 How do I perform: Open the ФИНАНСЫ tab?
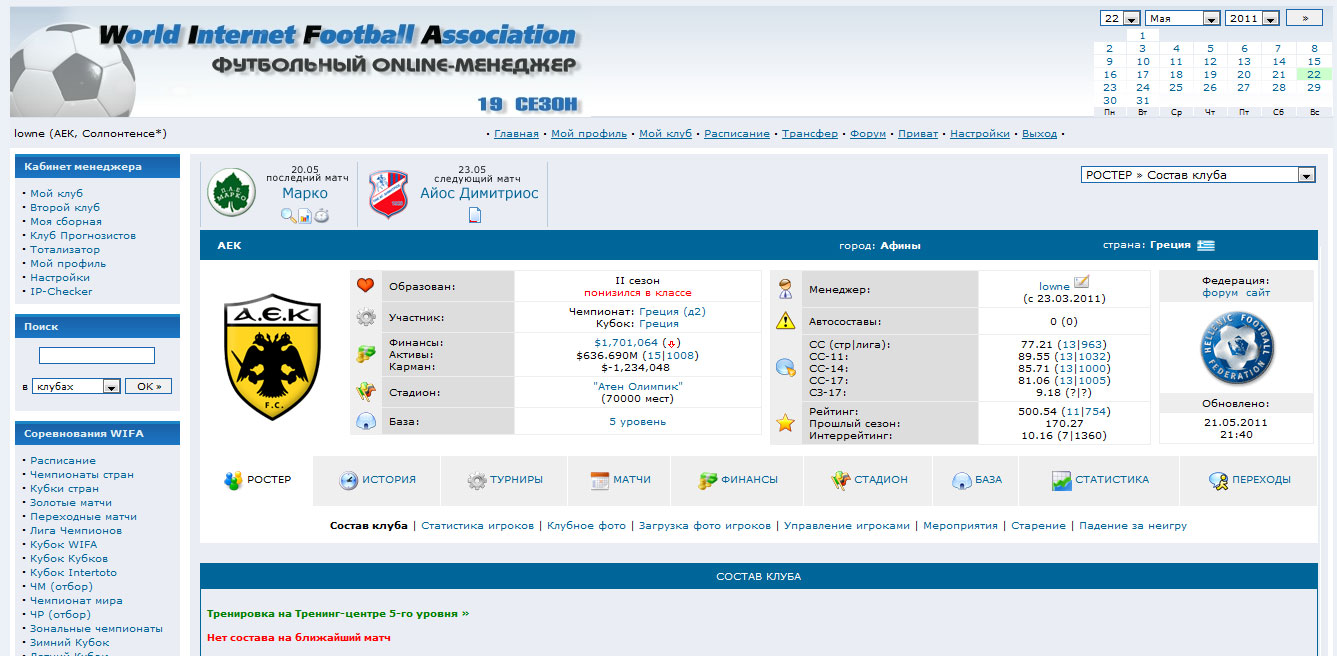[738, 480]
